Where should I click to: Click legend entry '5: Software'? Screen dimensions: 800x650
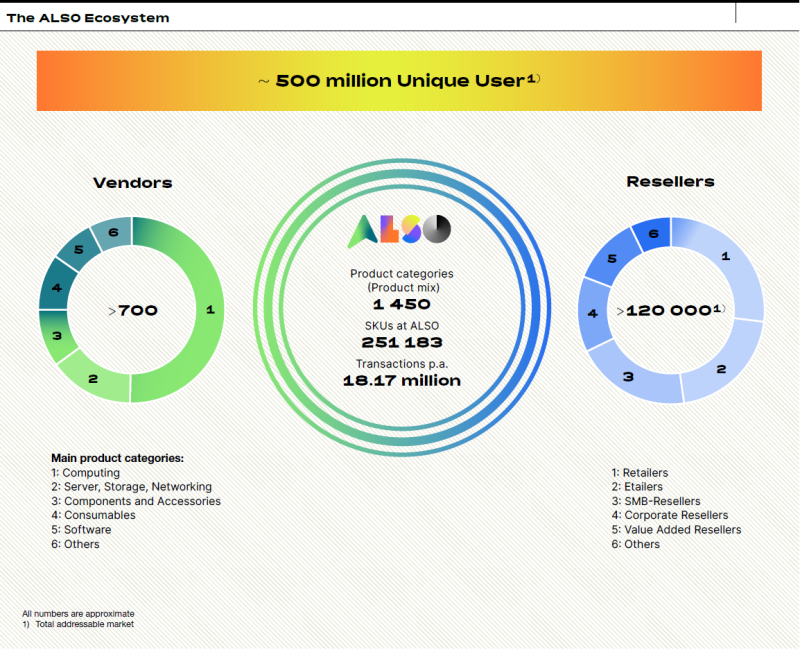pos(81,530)
